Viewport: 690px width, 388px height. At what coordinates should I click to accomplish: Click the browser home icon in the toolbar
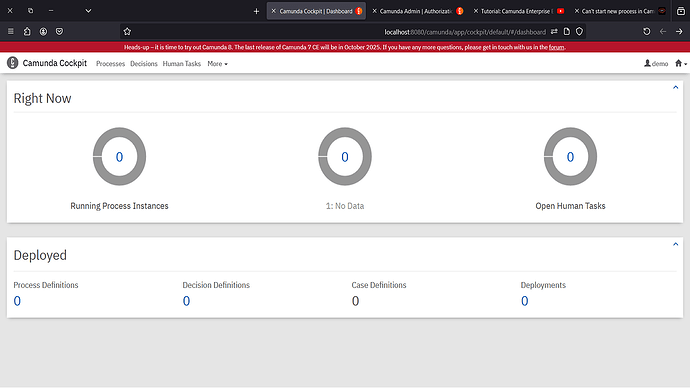[27, 31]
